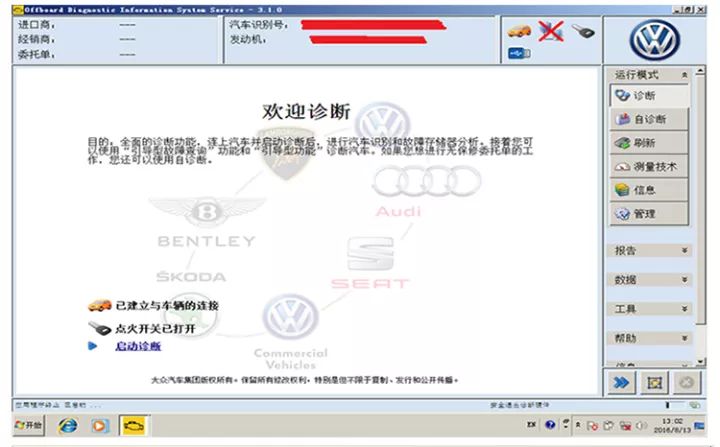Click the fullscreen view icon button
Viewport: 720px width, 447px height.
click(654, 382)
